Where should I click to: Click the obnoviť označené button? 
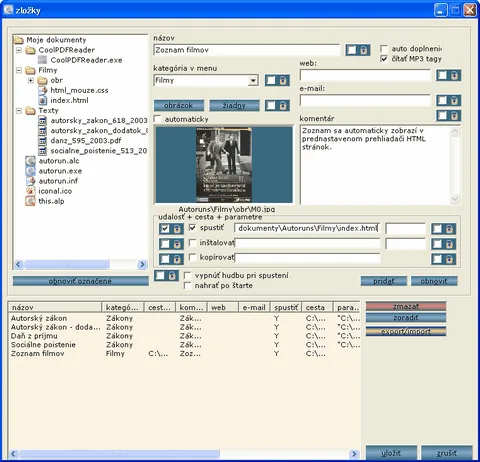click(x=80, y=281)
